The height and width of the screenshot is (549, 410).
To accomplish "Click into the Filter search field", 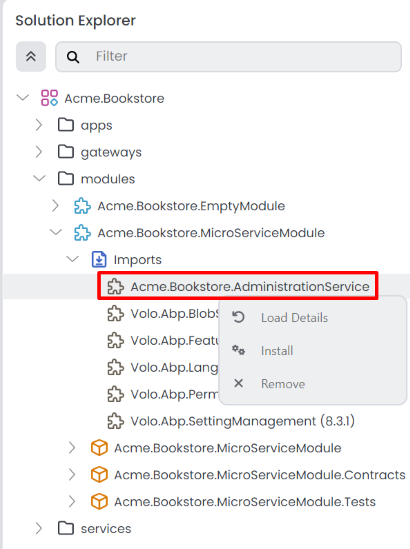I will pos(228,57).
